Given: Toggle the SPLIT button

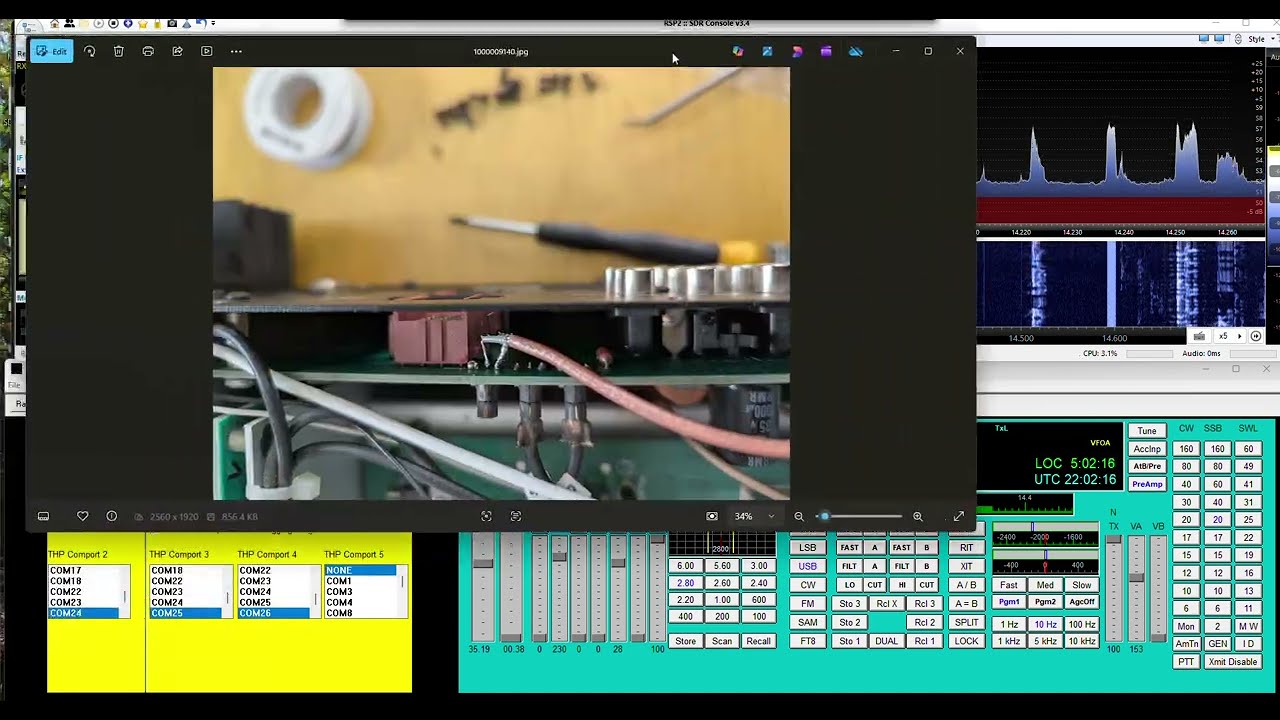Looking at the screenshot, I should pyautogui.click(x=966, y=622).
